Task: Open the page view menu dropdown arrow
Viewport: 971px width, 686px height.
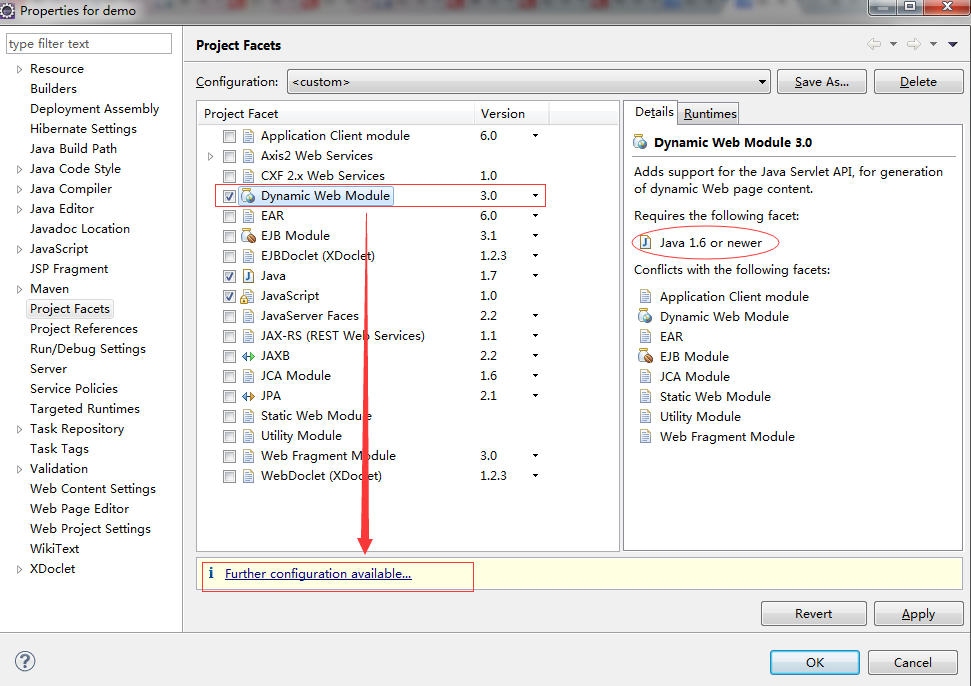Action: [x=953, y=44]
